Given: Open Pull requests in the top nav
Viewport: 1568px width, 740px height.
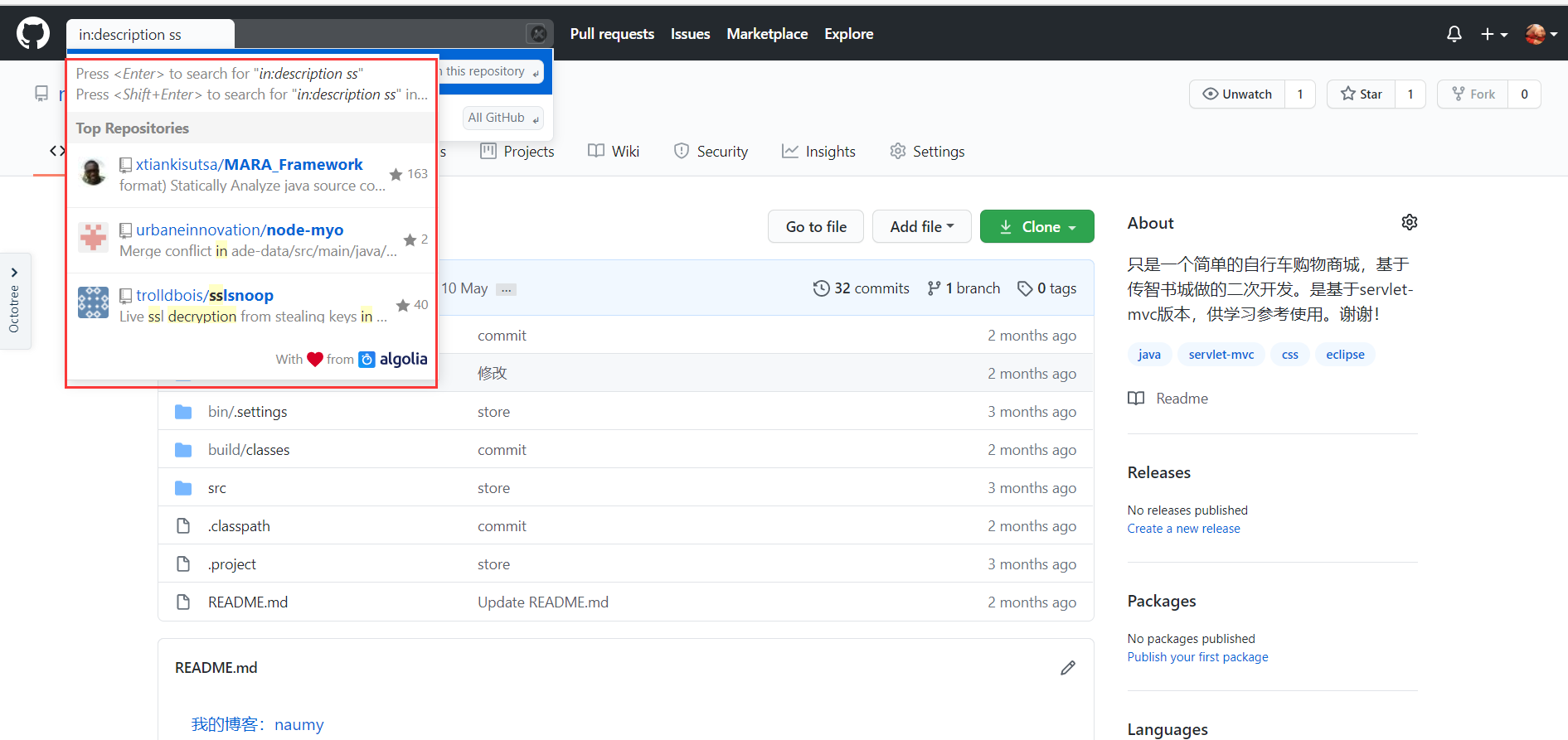Looking at the screenshot, I should (612, 34).
